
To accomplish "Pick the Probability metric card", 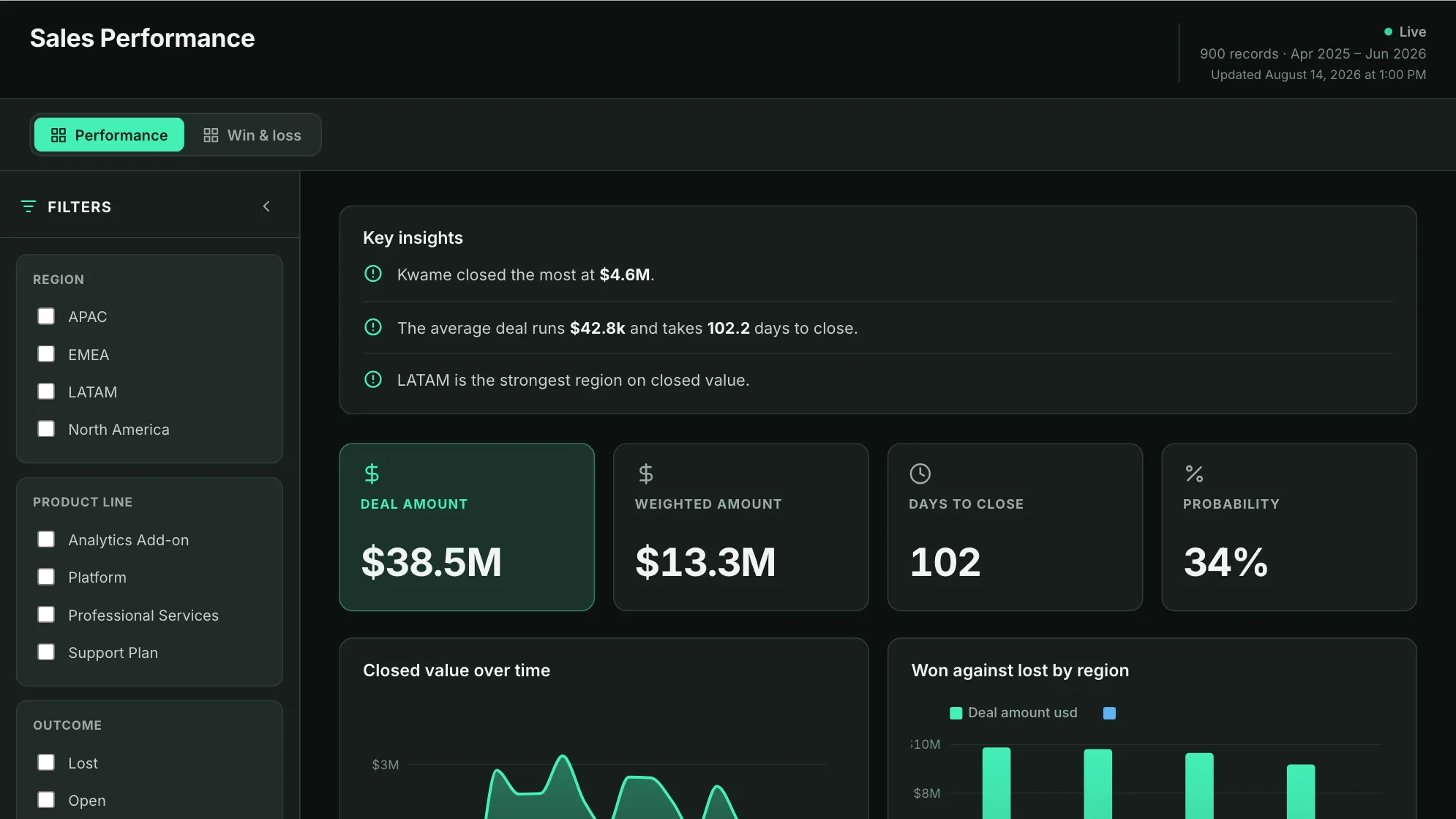I will (x=1289, y=527).
